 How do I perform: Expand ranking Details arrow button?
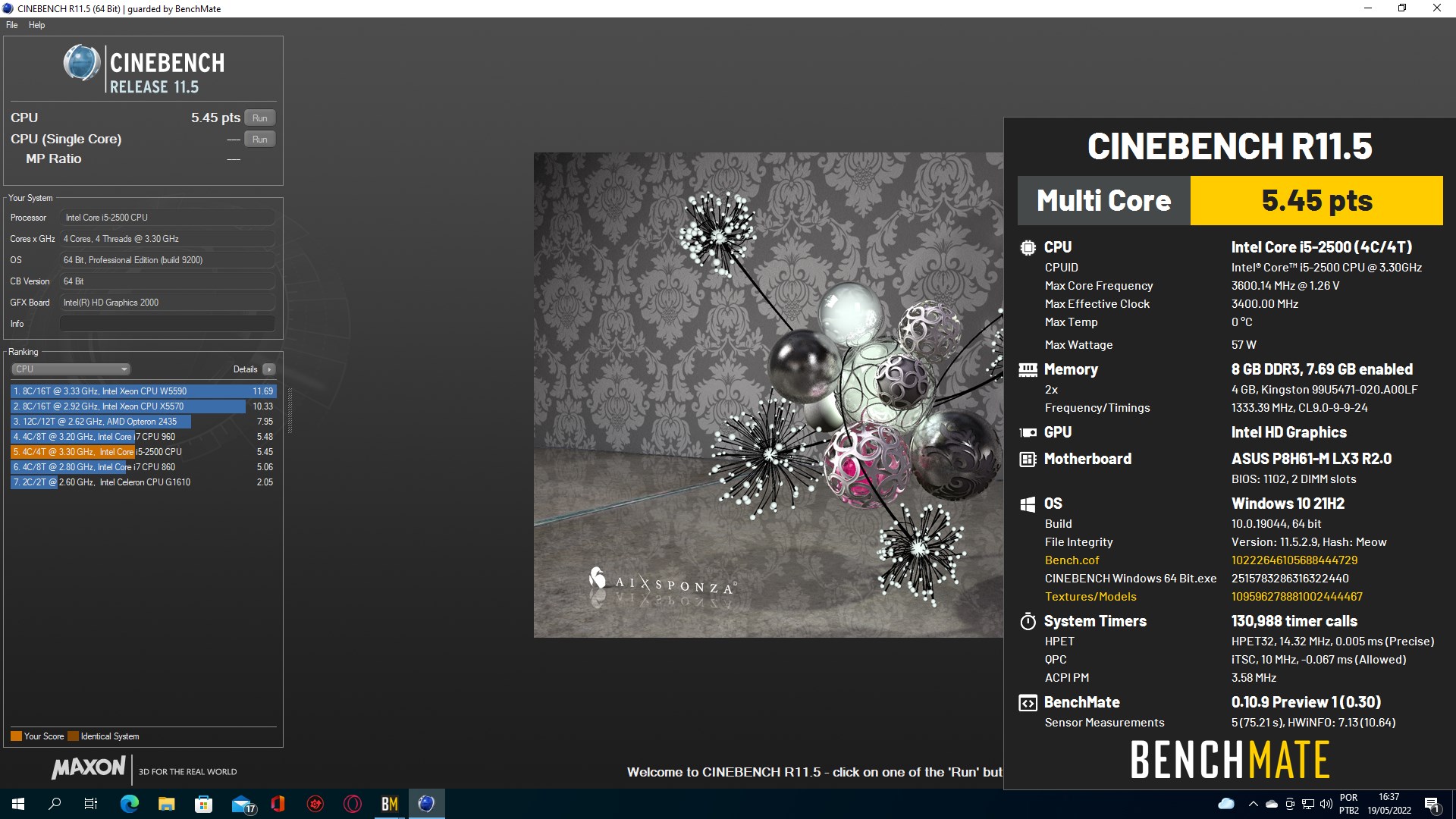[269, 369]
